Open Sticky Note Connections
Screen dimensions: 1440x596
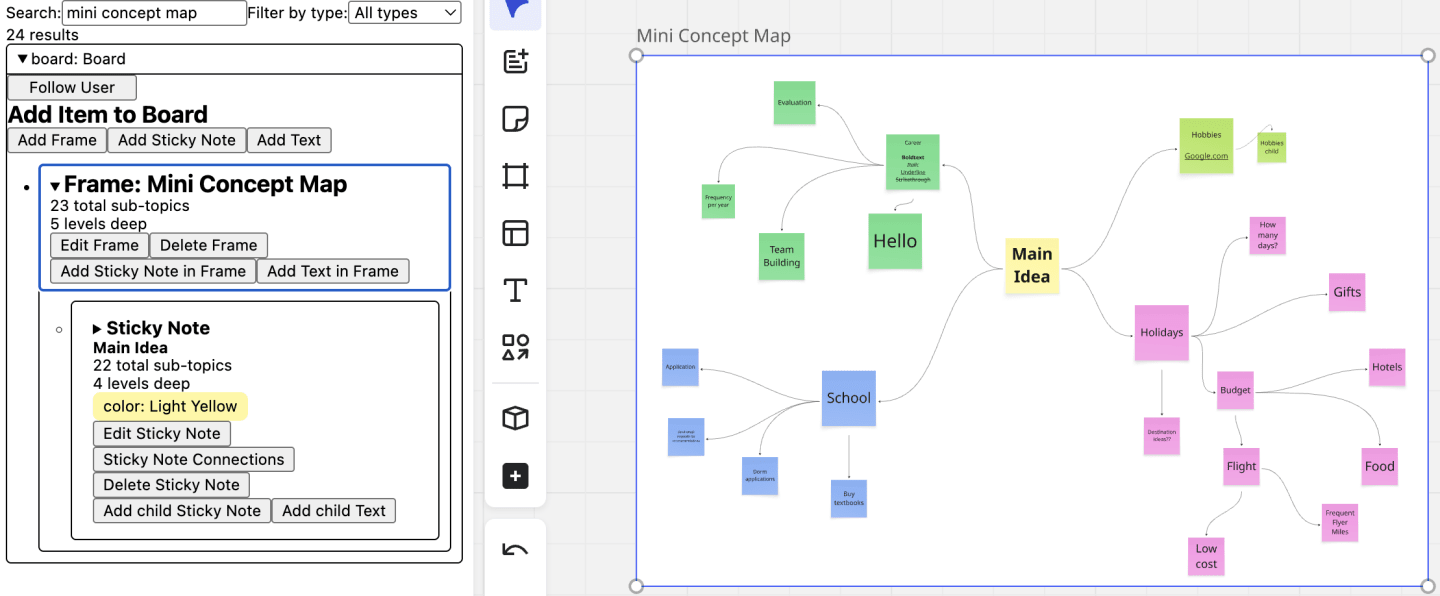[194, 459]
